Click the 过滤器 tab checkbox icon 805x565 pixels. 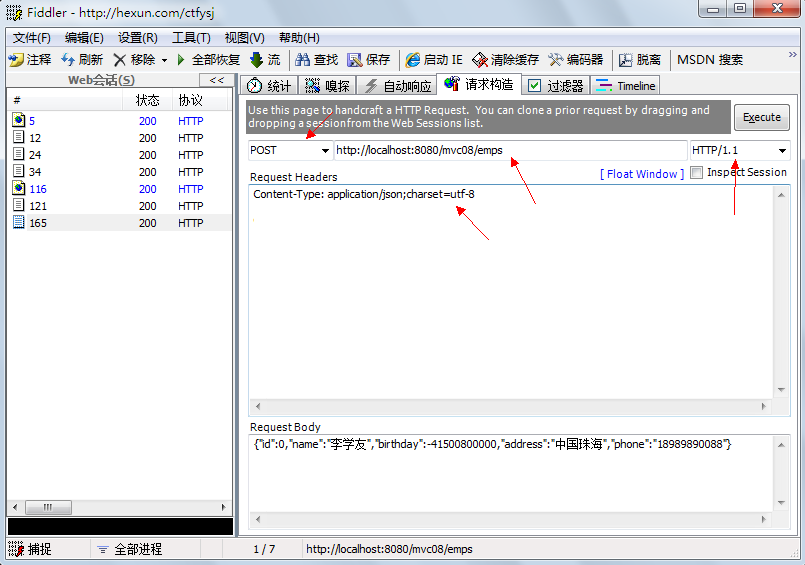pos(534,86)
